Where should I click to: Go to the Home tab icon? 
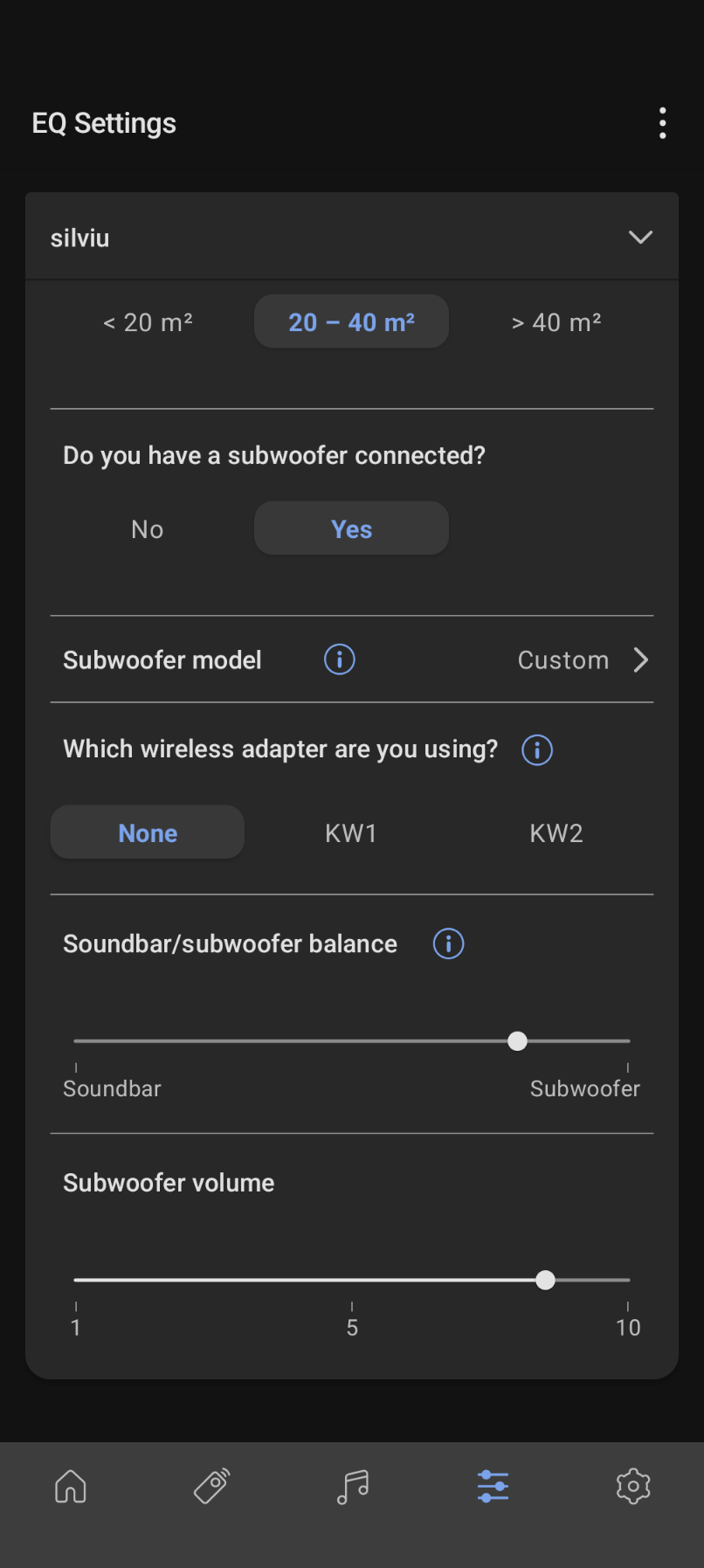(x=71, y=1486)
